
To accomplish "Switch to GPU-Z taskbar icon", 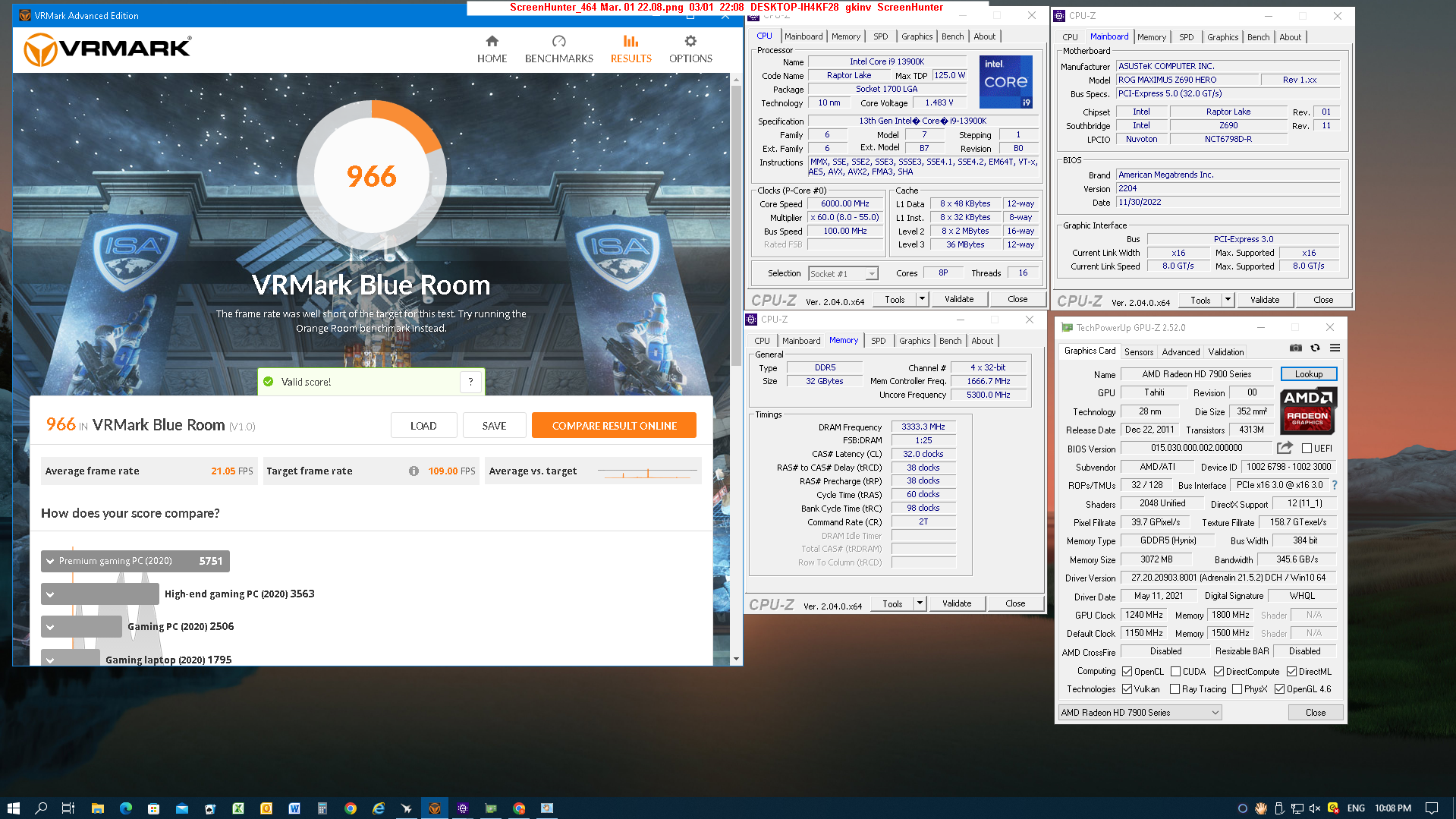I will pos(491,808).
